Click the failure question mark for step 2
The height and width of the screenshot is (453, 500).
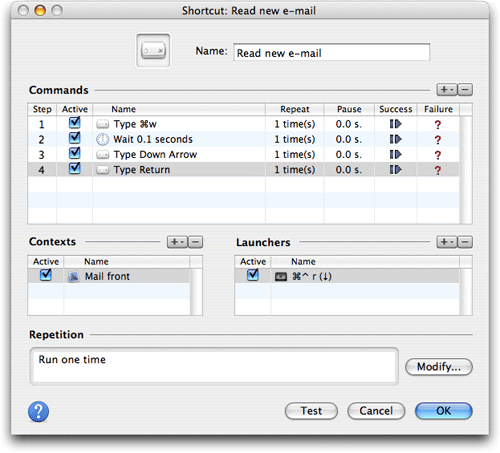pyautogui.click(x=438, y=140)
